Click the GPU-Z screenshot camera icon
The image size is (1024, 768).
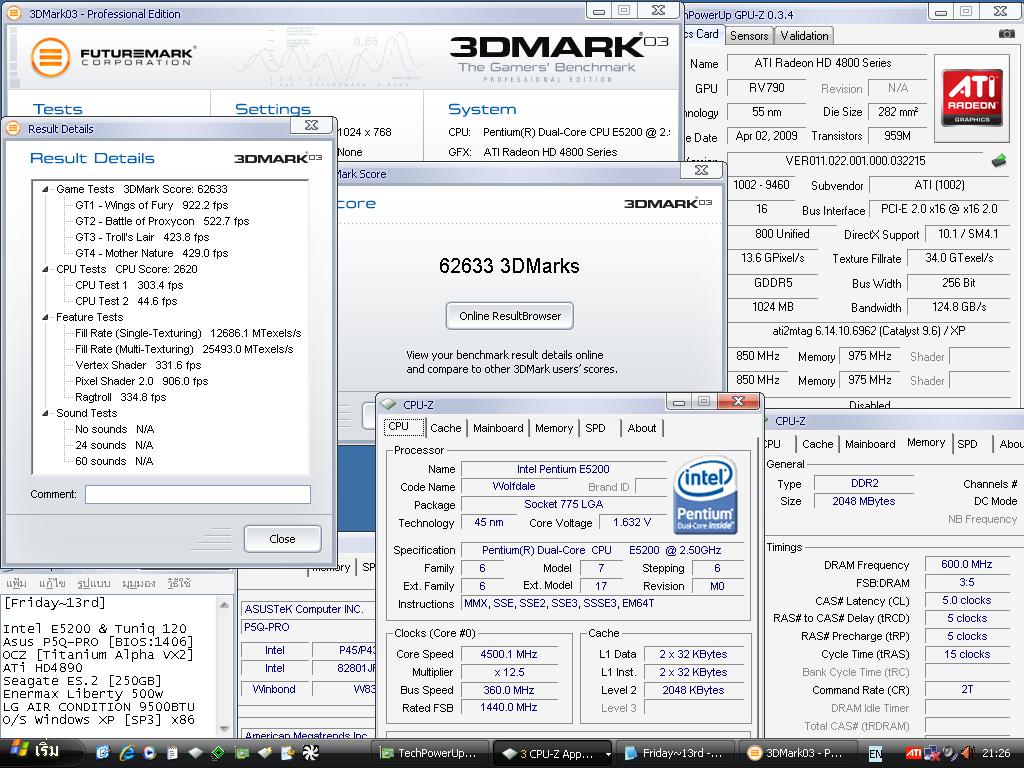(x=1006, y=34)
